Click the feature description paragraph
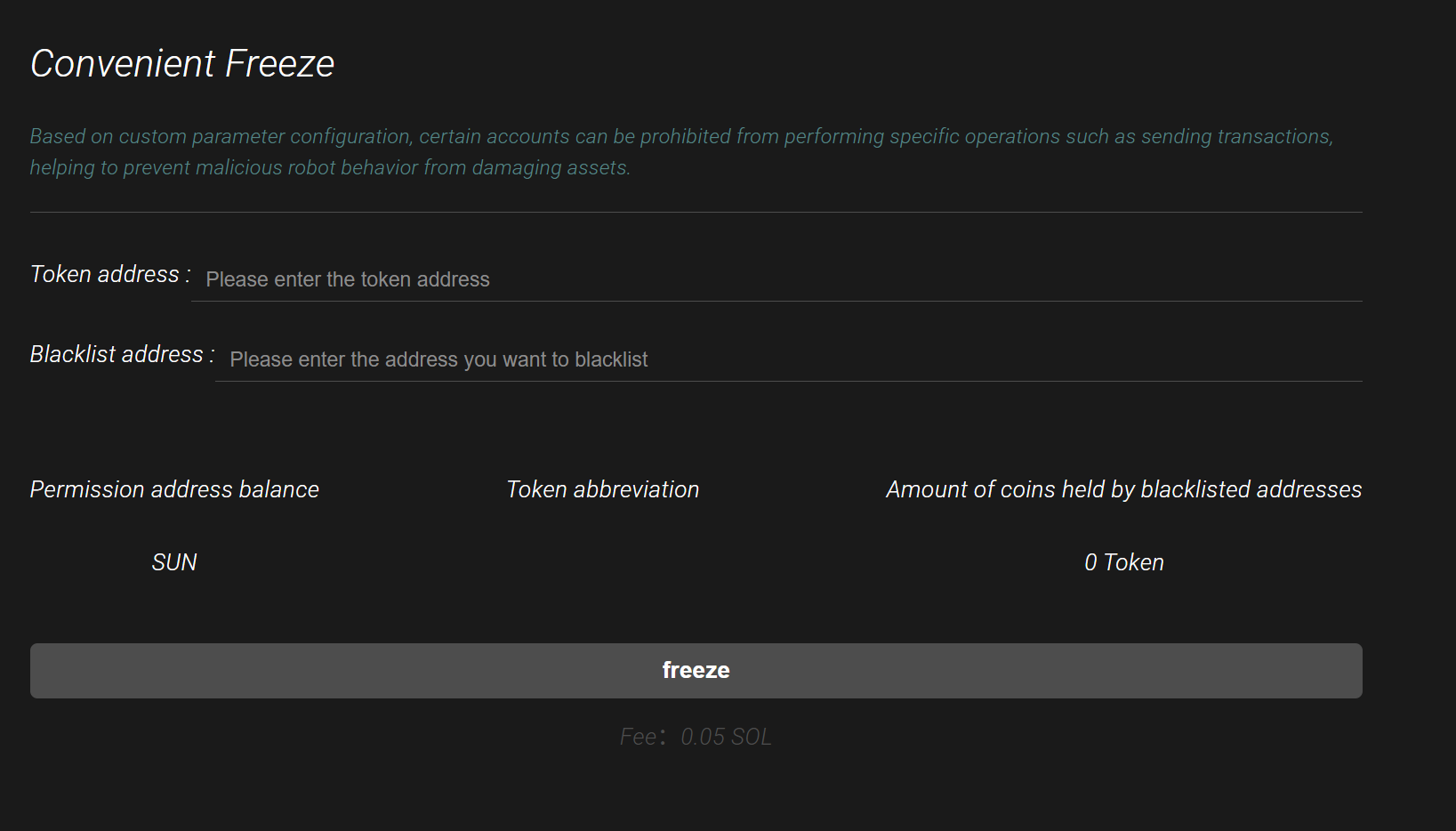1456x831 pixels. click(681, 151)
